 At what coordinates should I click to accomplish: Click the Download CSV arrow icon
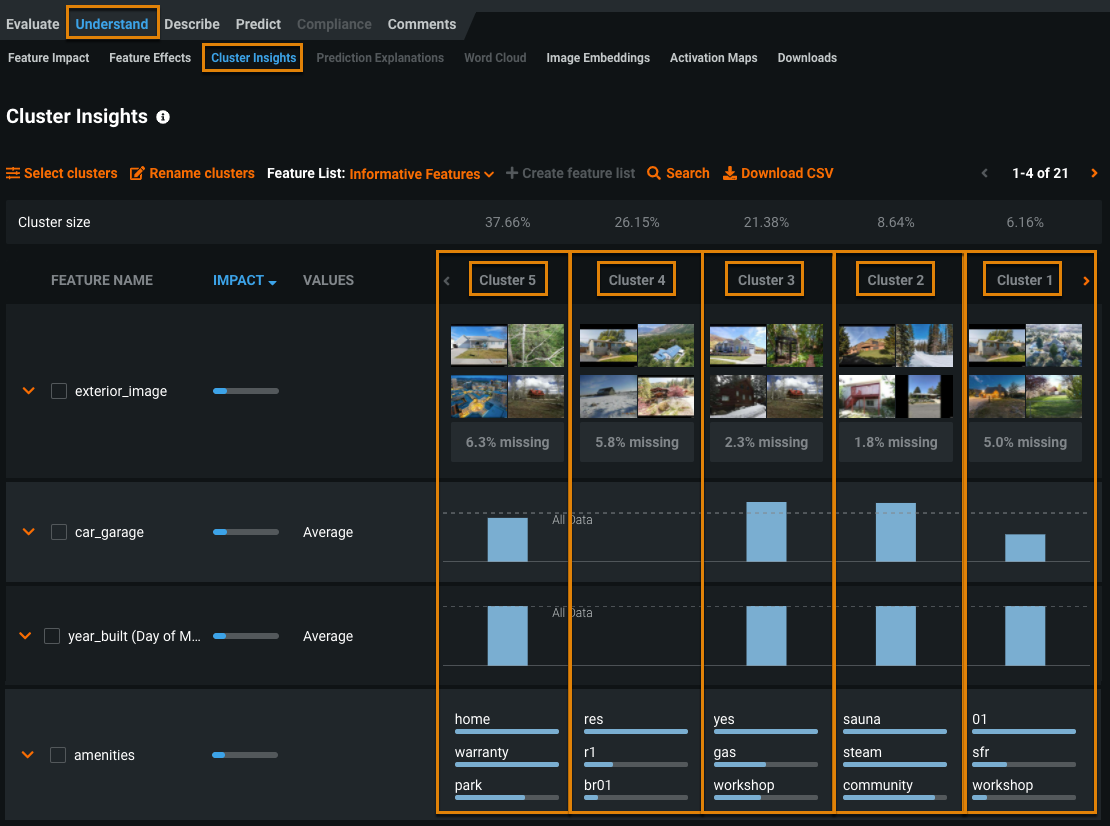point(730,174)
